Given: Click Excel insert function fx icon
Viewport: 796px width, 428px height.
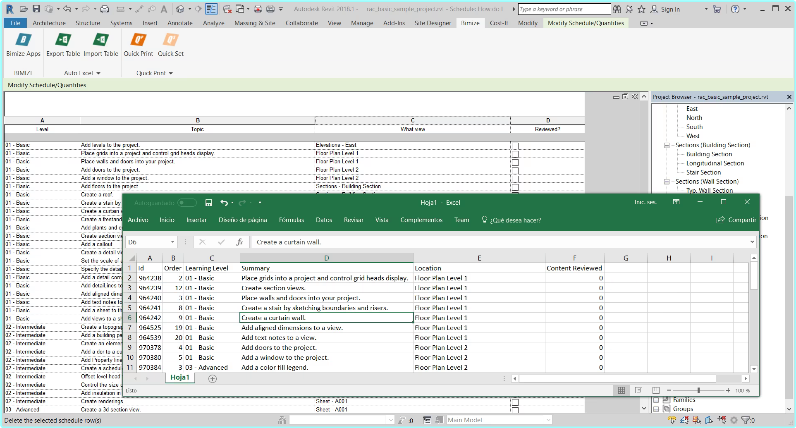Looking at the screenshot, I should point(239,242).
